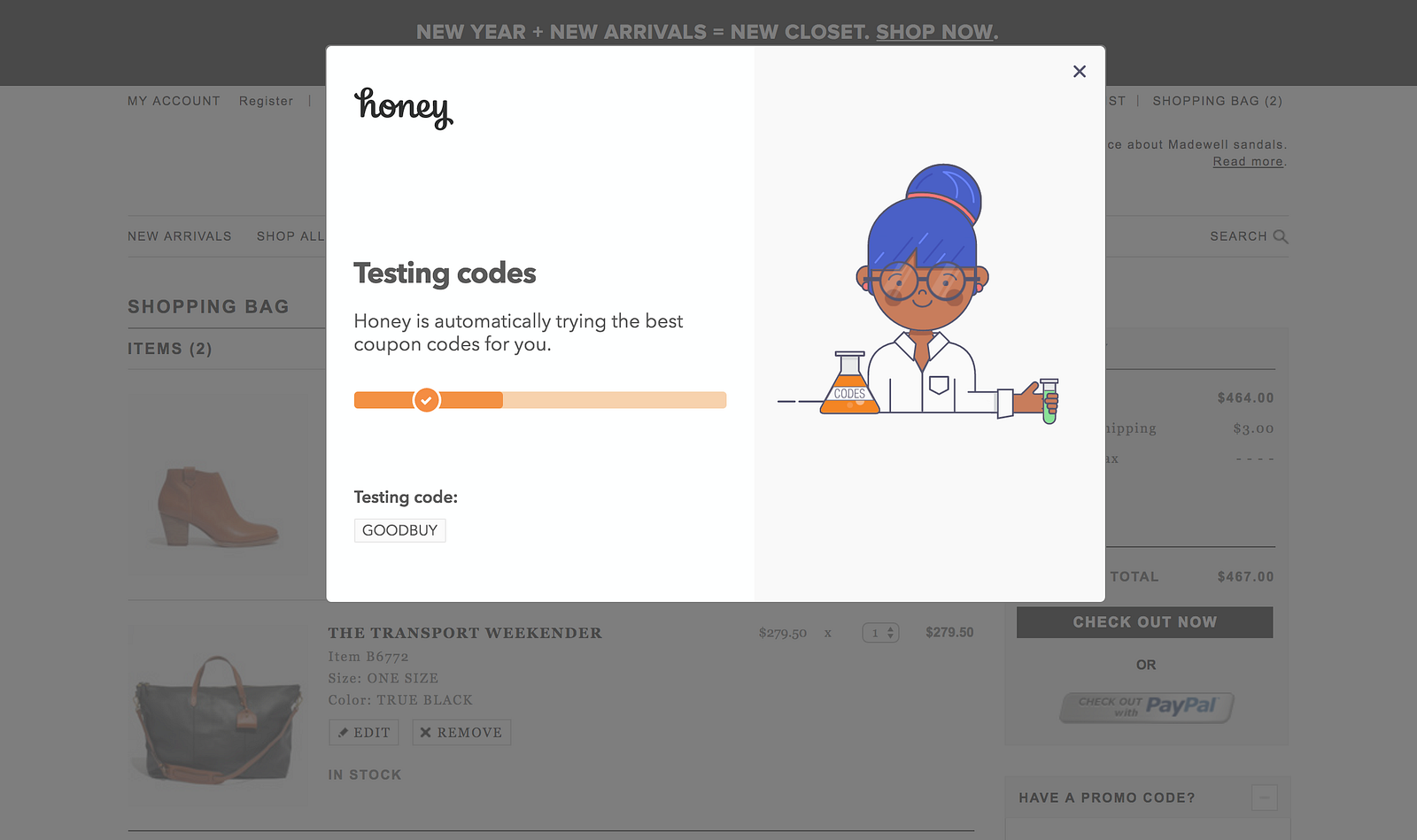Viewport: 1417px width, 840px height.
Task: Check out with PayPal
Action: (1146, 706)
